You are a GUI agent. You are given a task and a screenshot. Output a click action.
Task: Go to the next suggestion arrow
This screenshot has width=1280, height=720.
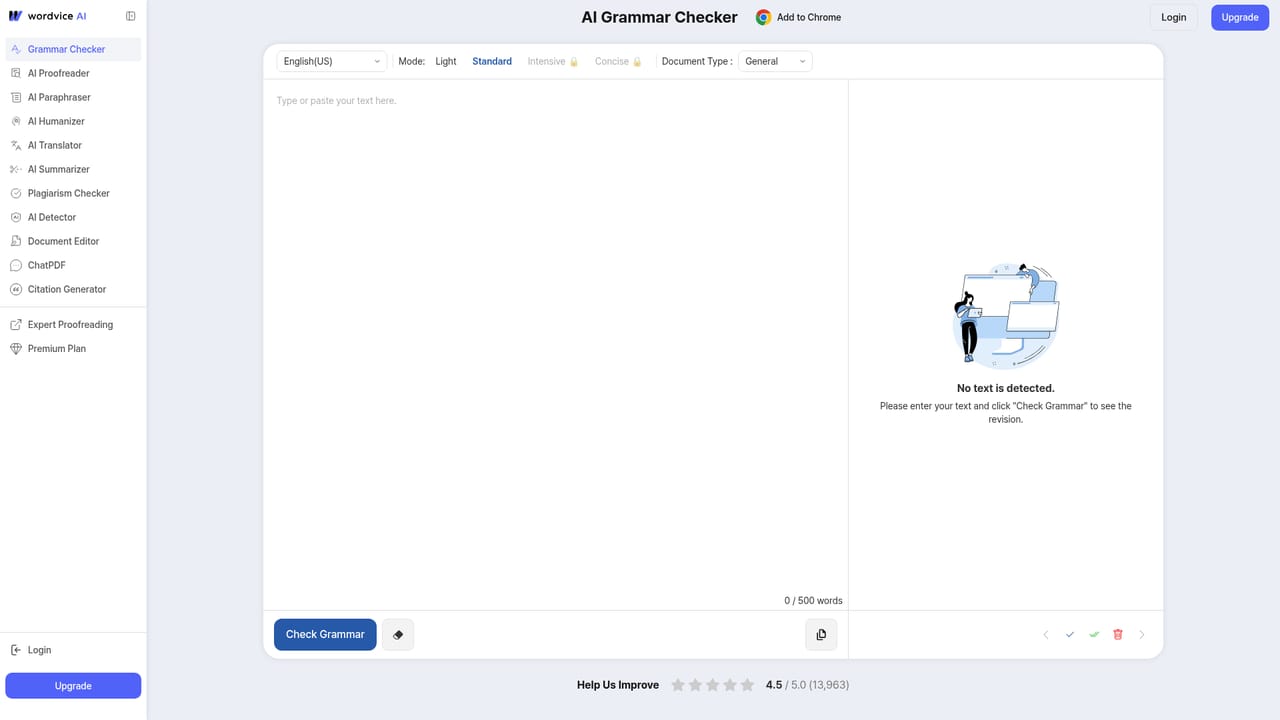(1142, 635)
